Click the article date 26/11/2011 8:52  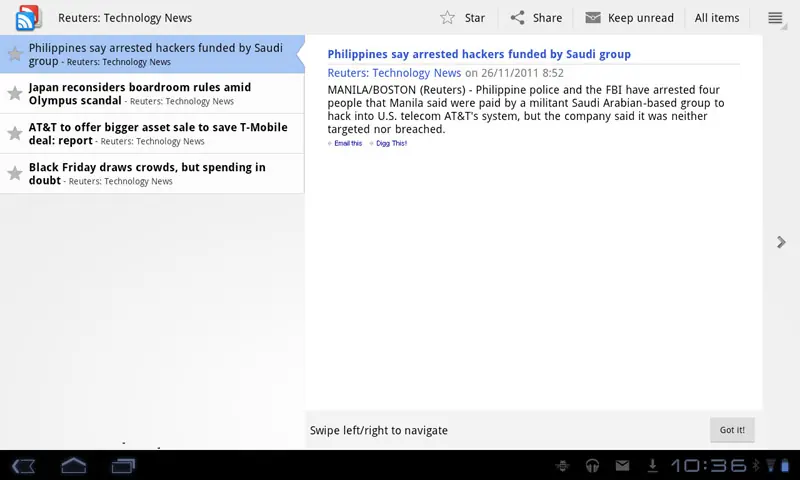click(522, 73)
